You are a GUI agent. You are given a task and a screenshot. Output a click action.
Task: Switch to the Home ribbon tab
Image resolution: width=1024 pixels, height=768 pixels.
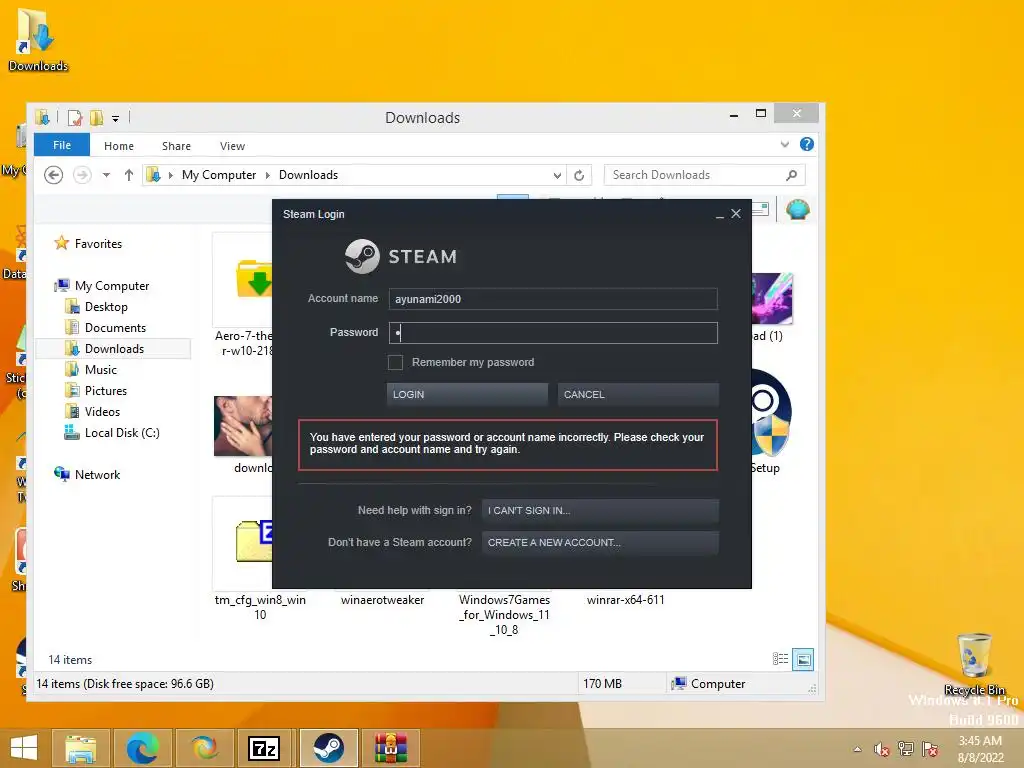tap(119, 146)
